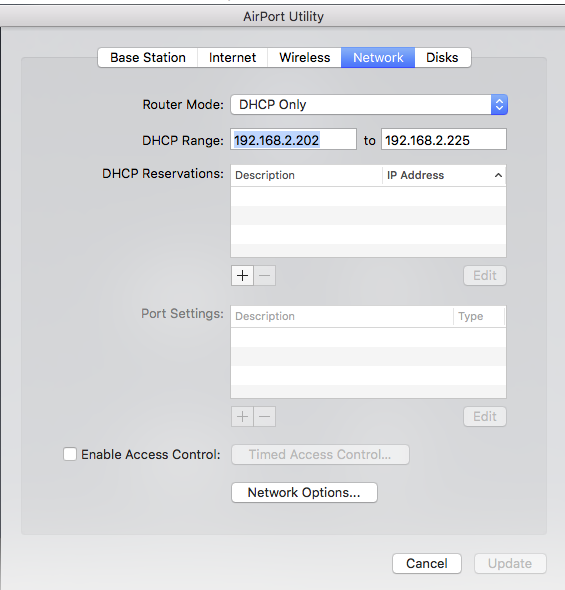Enable Access Control checkbox
This screenshot has height=590, width=565.
[x=70, y=454]
